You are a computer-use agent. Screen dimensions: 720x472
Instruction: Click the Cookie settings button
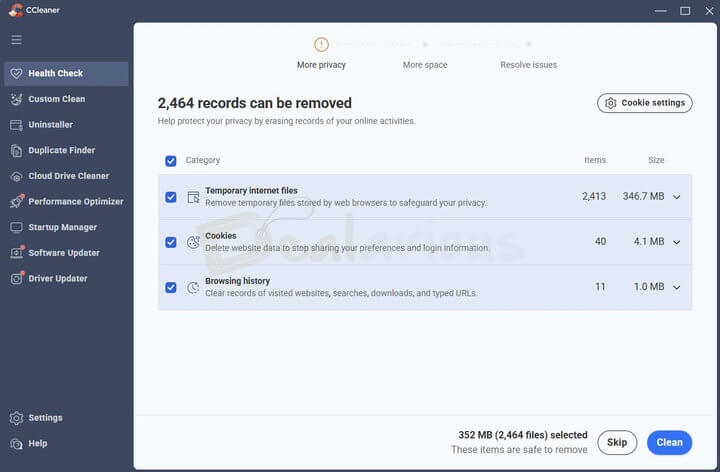pyautogui.click(x=645, y=103)
